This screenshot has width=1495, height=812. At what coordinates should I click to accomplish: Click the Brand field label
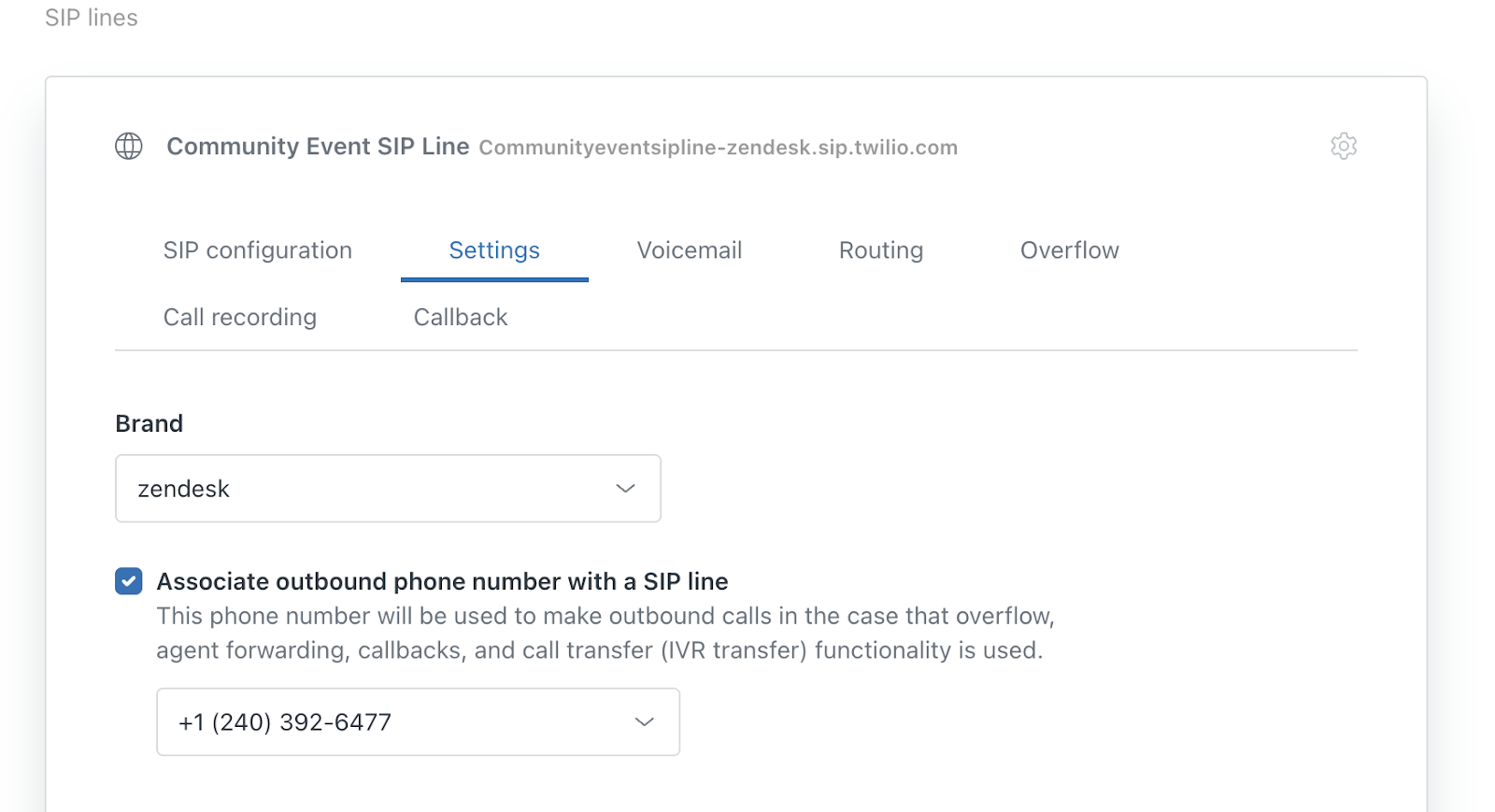(149, 423)
